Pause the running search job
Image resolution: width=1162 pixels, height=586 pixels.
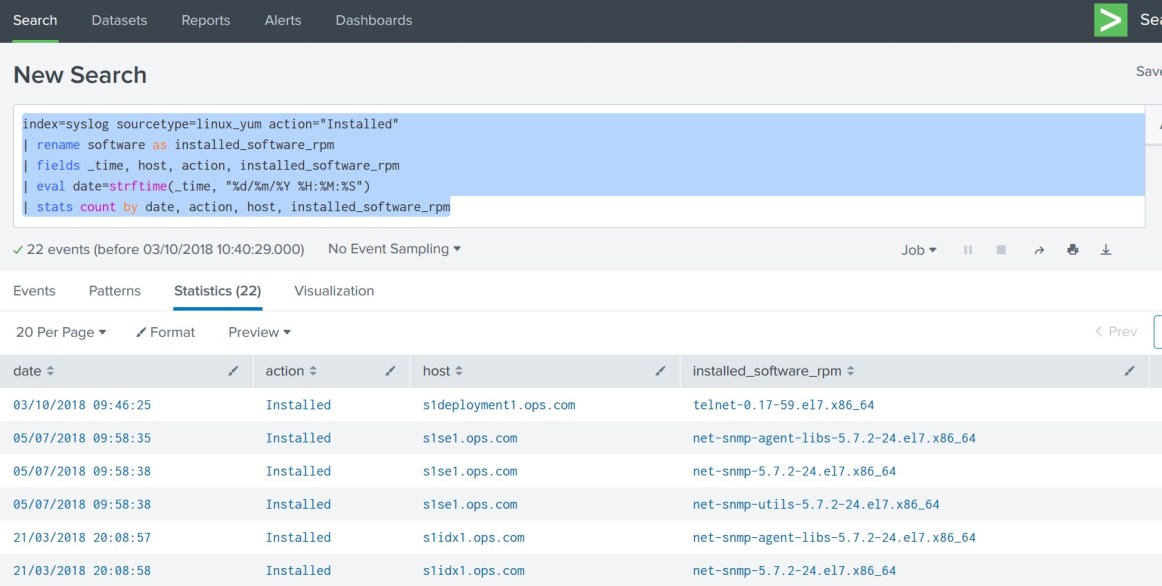click(968, 249)
